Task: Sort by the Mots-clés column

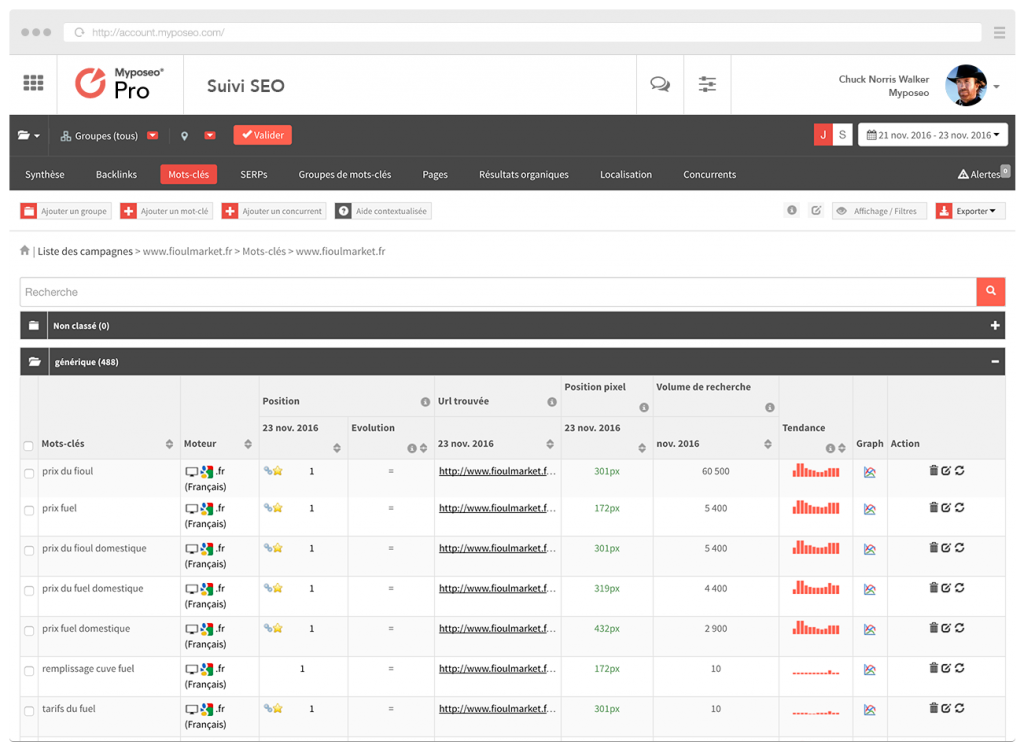Action: [x=169, y=444]
